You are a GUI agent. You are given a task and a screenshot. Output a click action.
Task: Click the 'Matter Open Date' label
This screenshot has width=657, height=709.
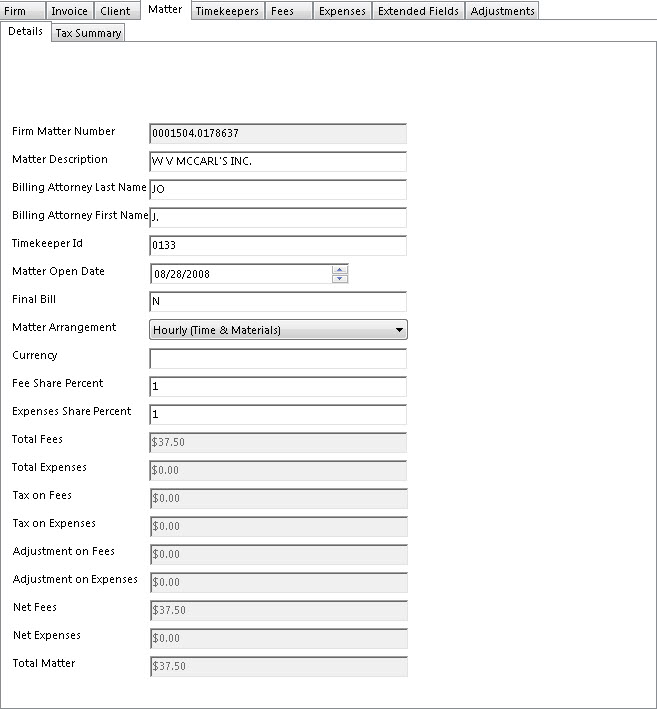tap(58, 271)
